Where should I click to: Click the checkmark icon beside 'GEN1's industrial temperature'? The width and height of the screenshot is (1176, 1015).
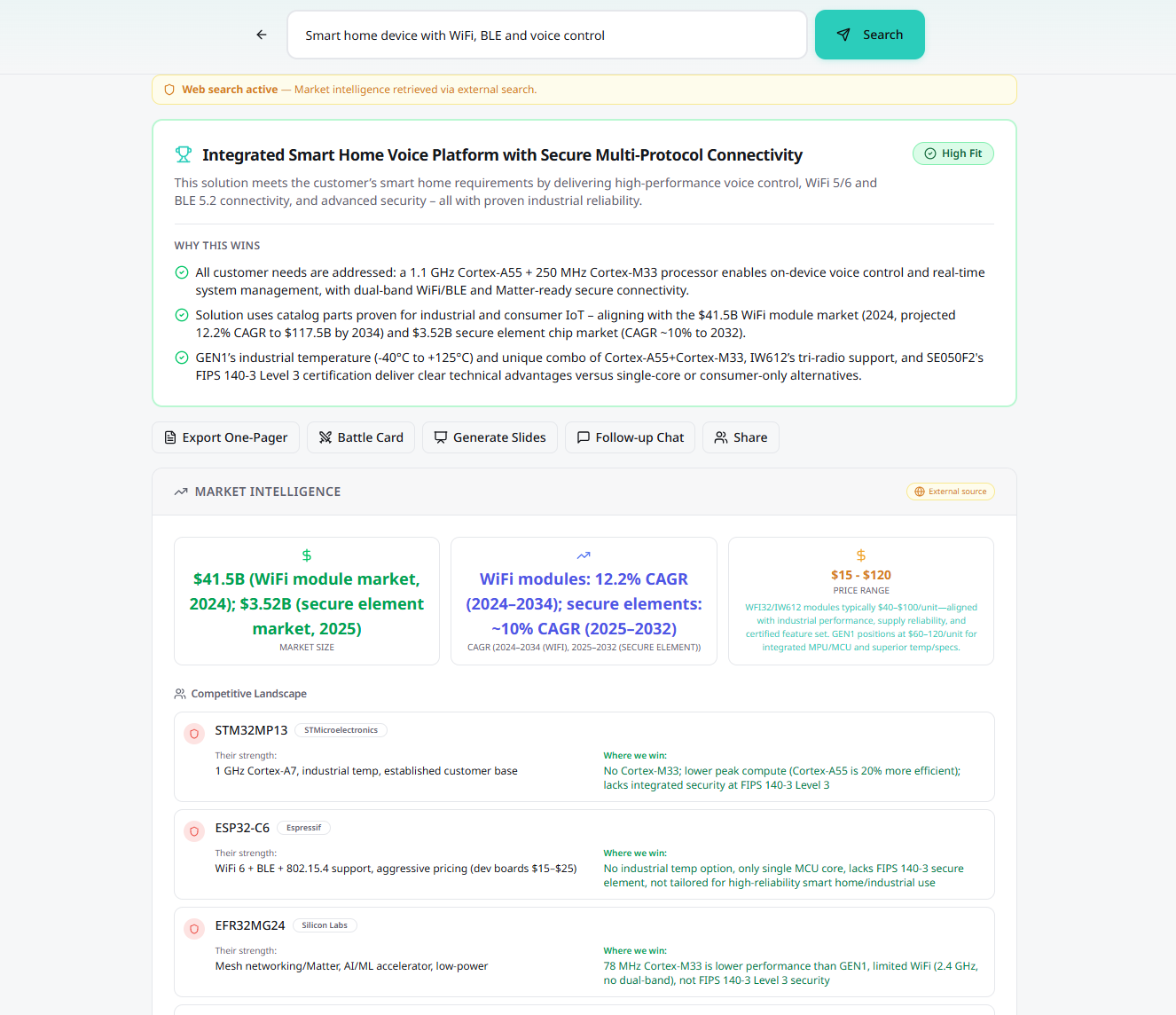[182, 358]
